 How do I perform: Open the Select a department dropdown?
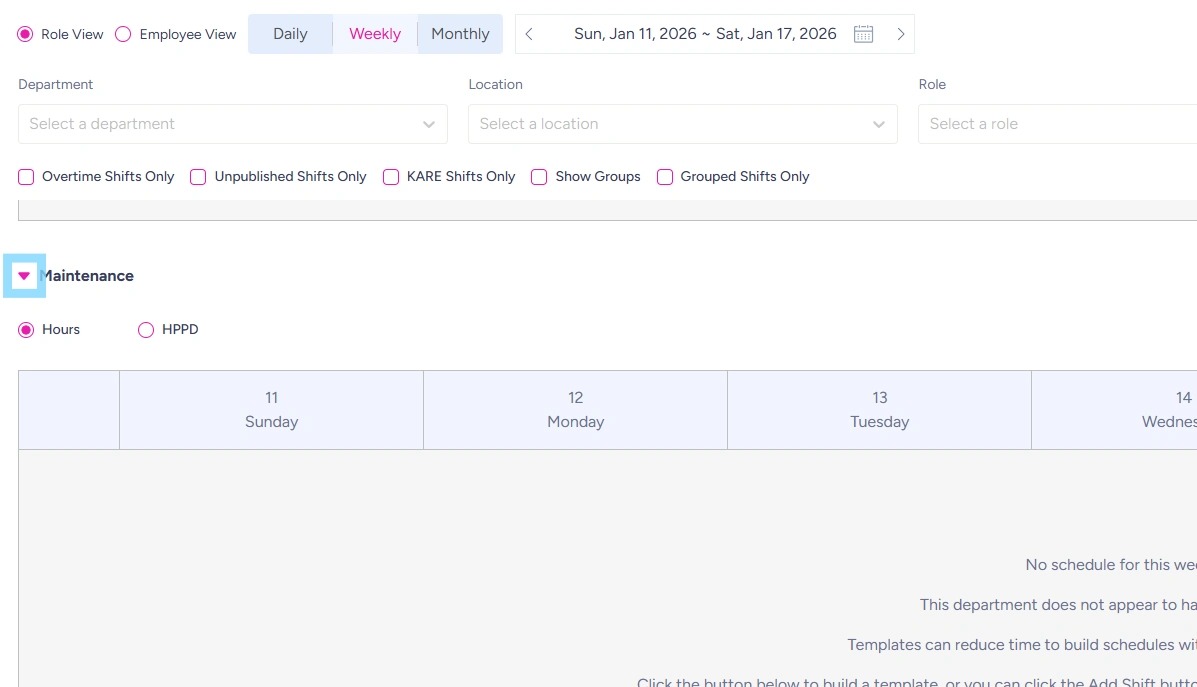[x=232, y=124]
